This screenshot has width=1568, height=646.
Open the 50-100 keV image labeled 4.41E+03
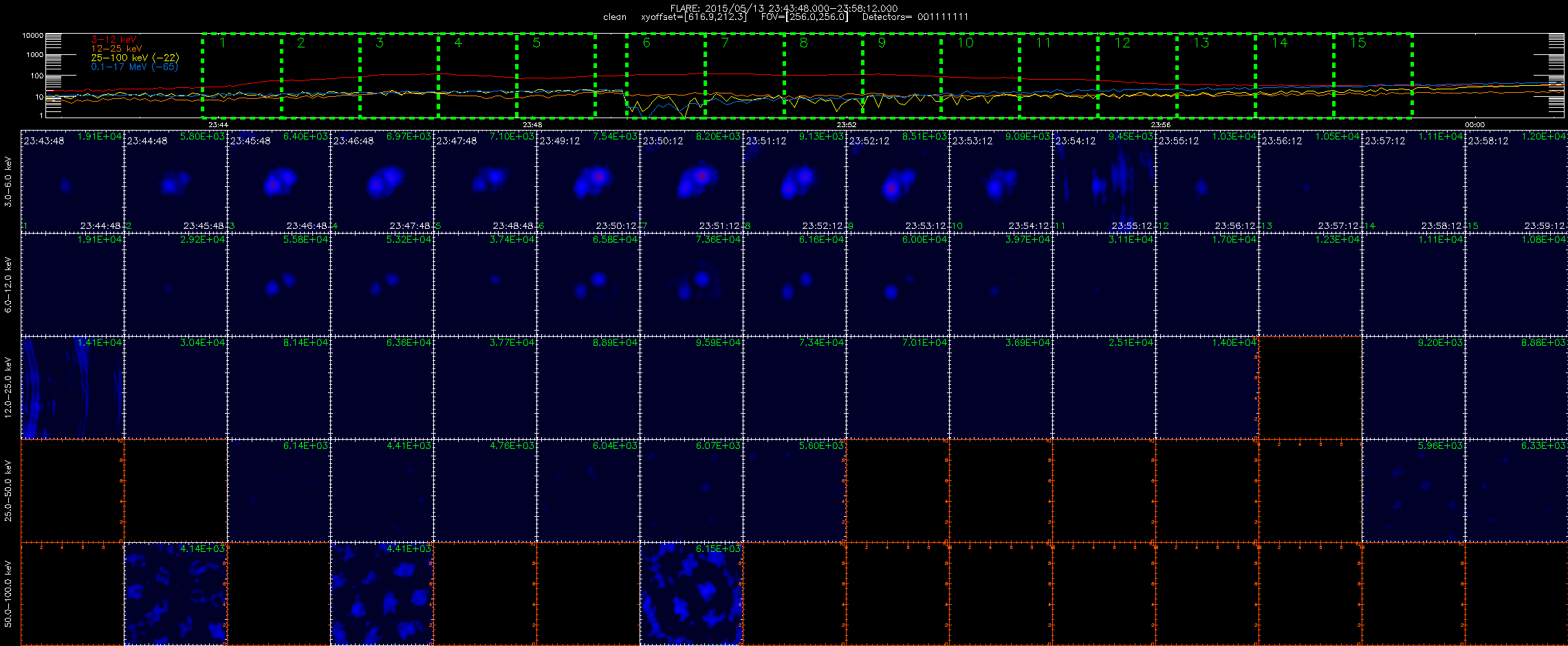pyautogui.click(x=382, y=594)
